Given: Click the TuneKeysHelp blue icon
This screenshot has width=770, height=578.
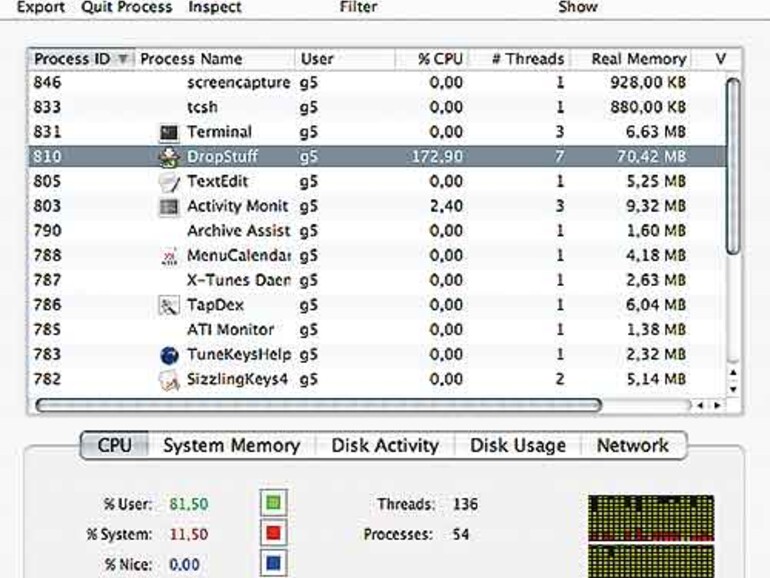Looking at the screenshot, I should 169,355.
